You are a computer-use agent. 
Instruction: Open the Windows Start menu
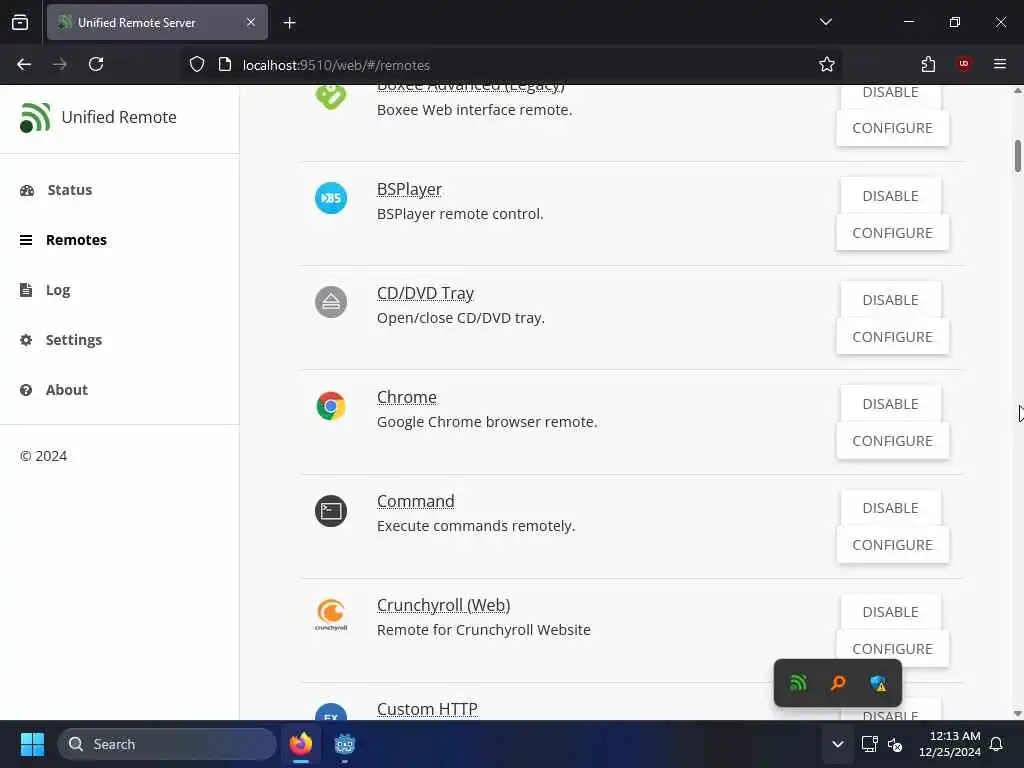click(x=32, y=744)
